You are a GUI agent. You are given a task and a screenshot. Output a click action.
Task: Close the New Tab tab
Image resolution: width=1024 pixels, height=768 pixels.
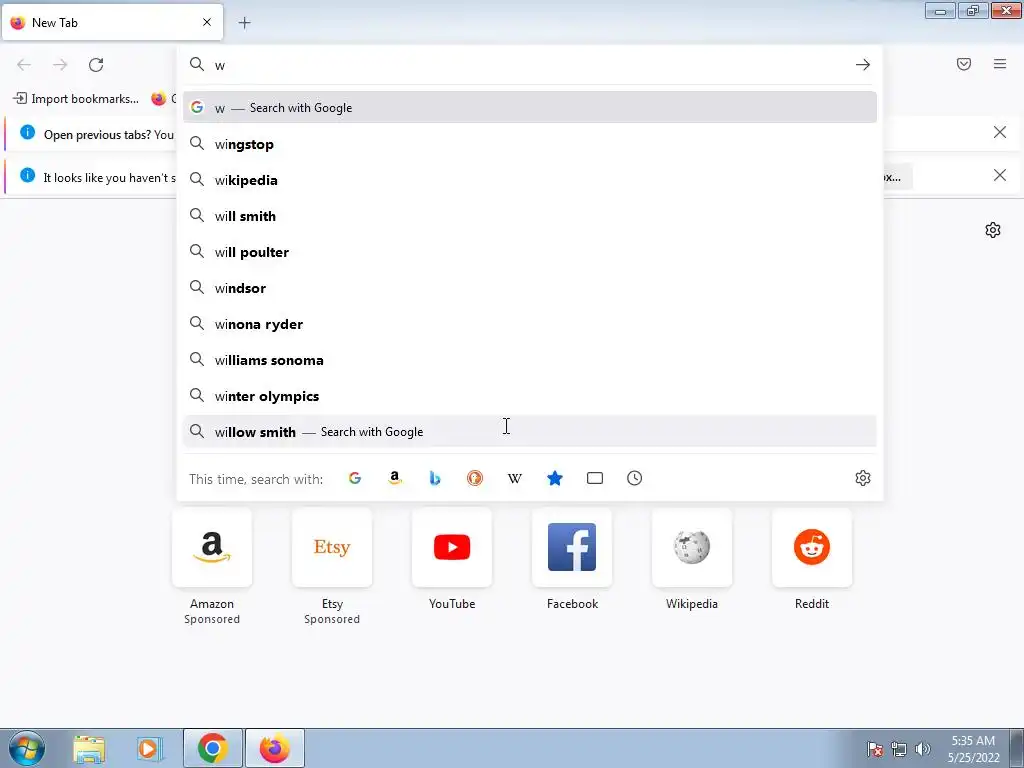tap(207, 22)
